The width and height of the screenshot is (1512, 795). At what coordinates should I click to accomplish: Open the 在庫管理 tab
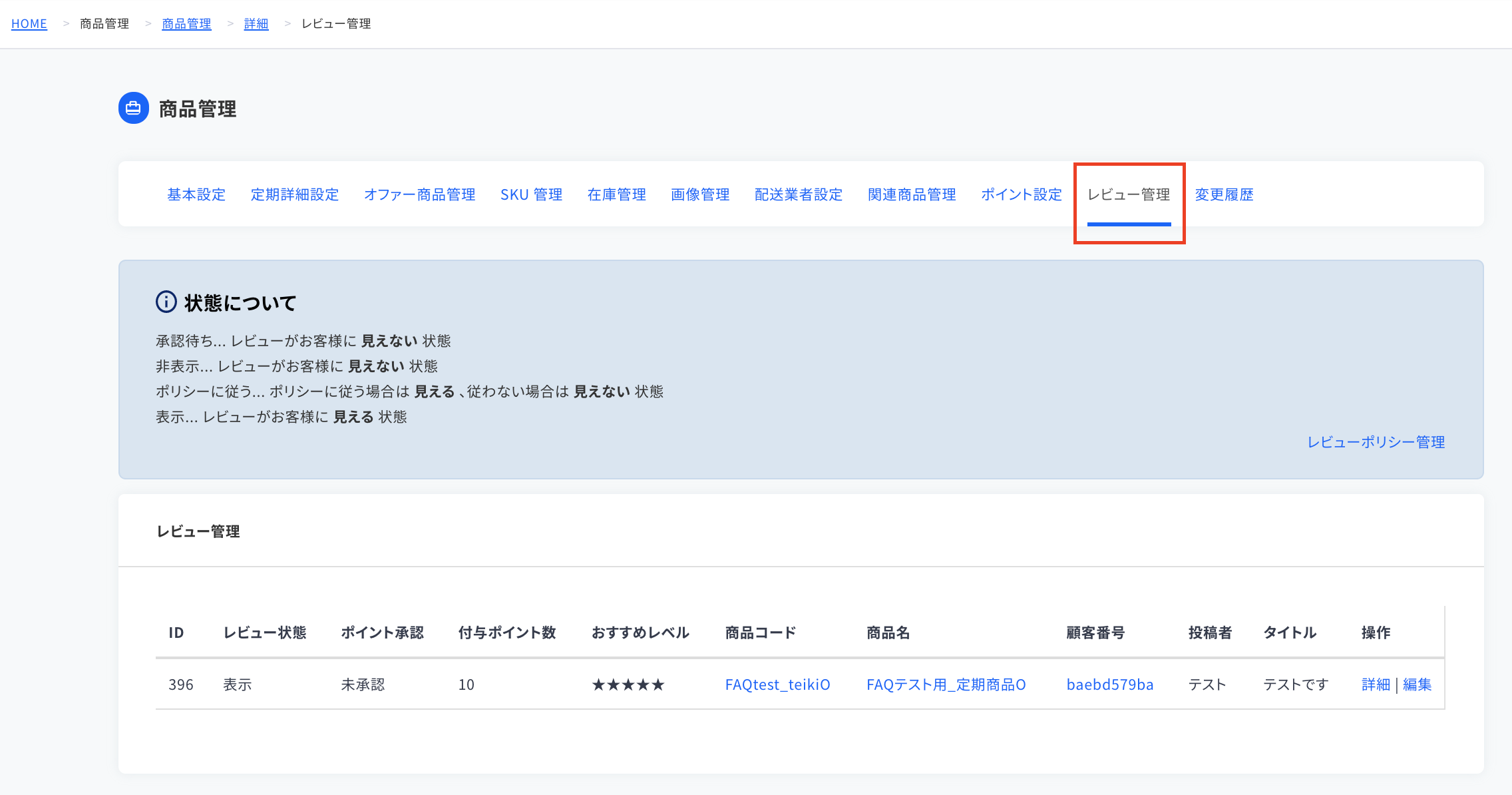(617, 194)
